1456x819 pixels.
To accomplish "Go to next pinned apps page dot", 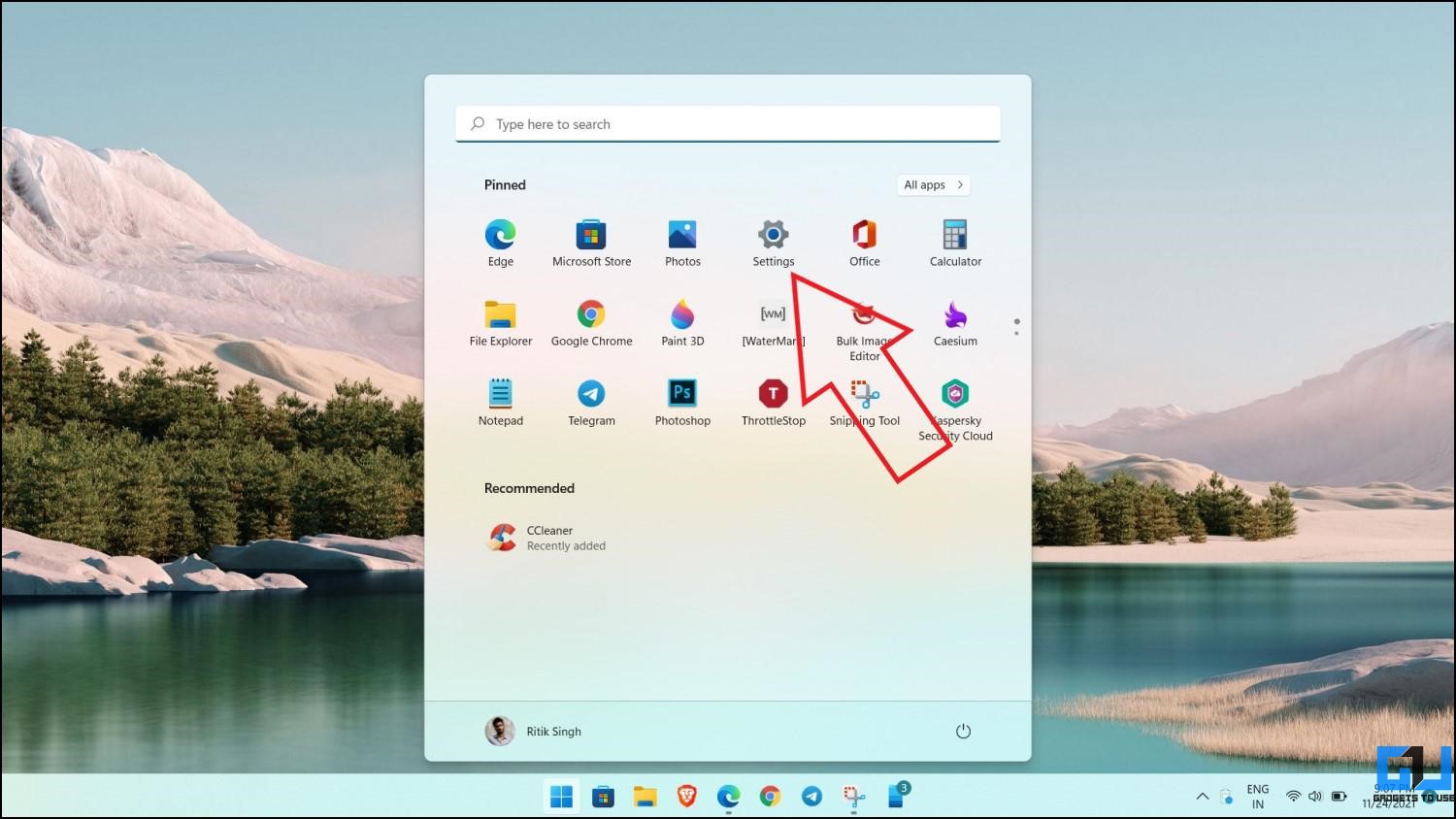I will [x=1016, y=334].
